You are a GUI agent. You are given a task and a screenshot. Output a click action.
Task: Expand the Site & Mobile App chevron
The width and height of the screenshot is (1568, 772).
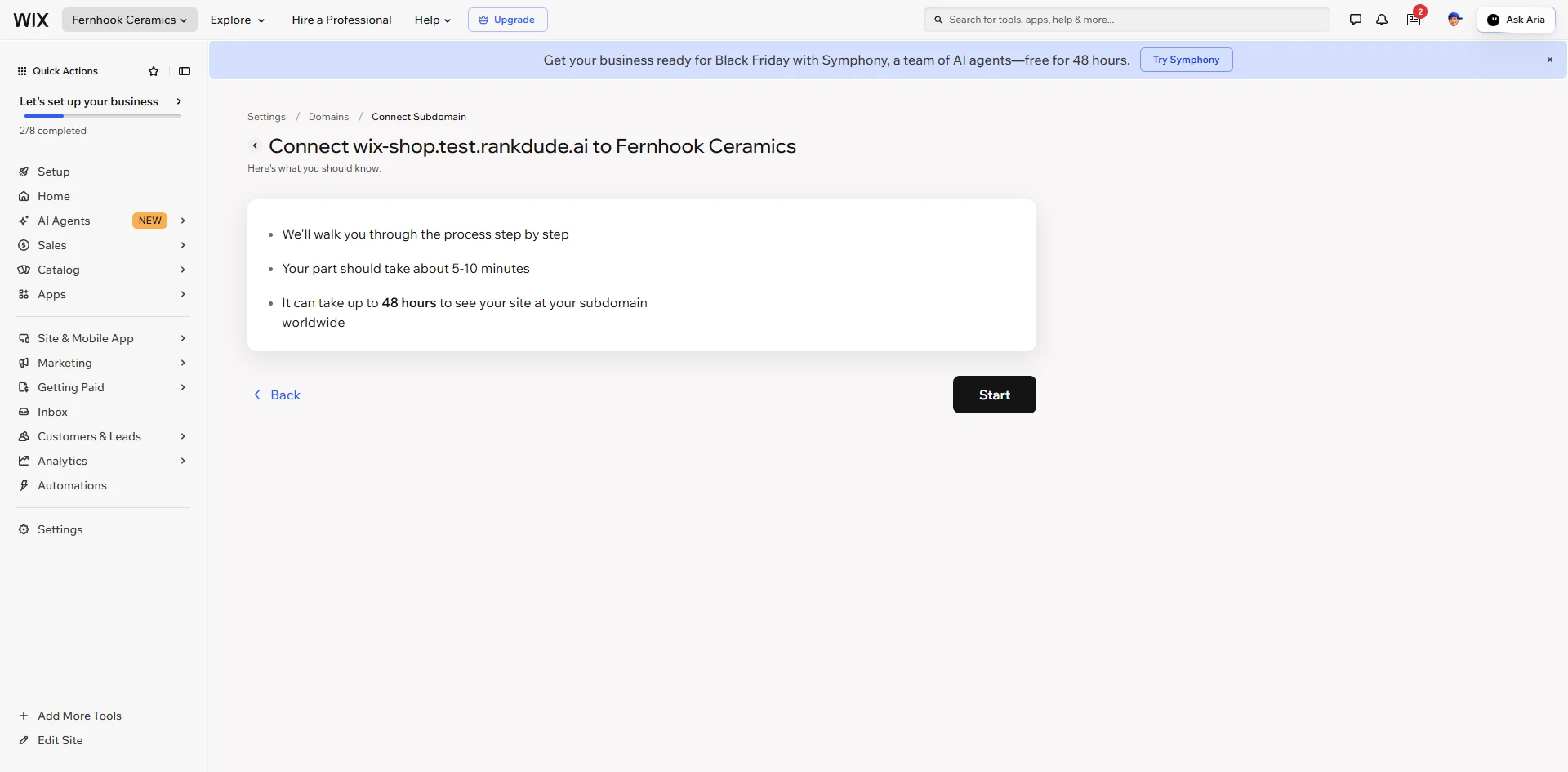183,338
